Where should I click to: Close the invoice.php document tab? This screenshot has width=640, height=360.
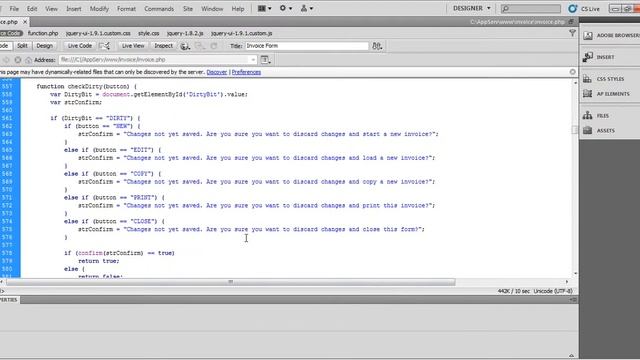click(25, 22)
